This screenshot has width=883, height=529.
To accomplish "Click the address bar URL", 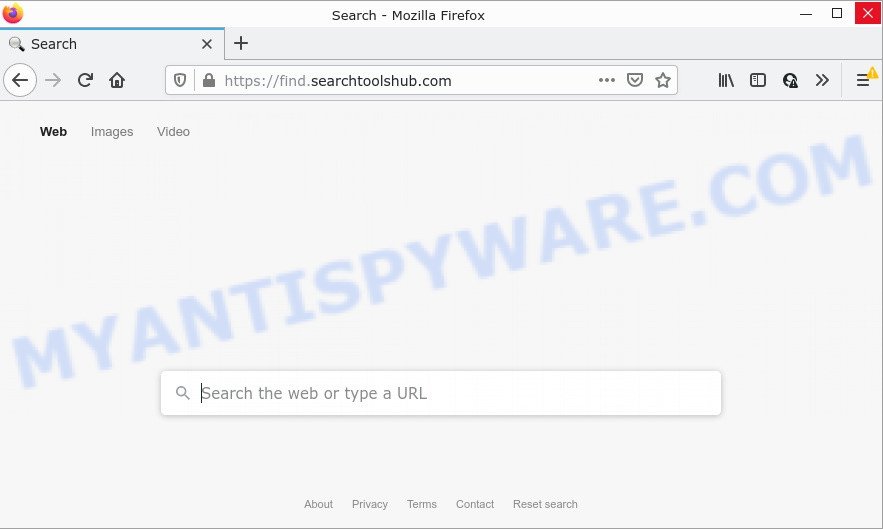I will coord(338,81).
